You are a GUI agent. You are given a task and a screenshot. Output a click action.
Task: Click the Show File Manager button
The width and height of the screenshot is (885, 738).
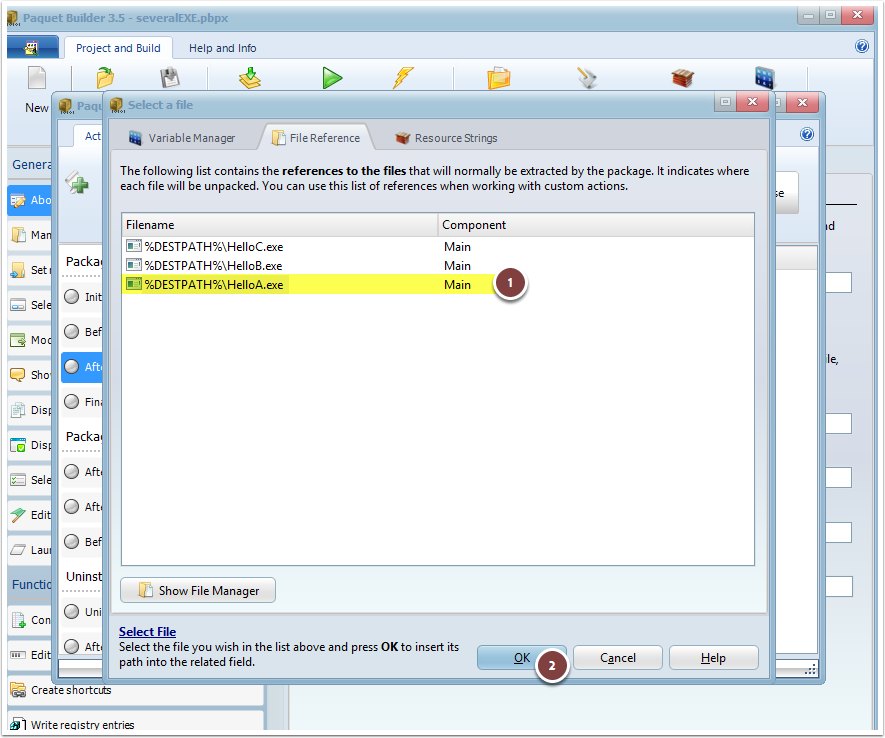tap(198, 591)
